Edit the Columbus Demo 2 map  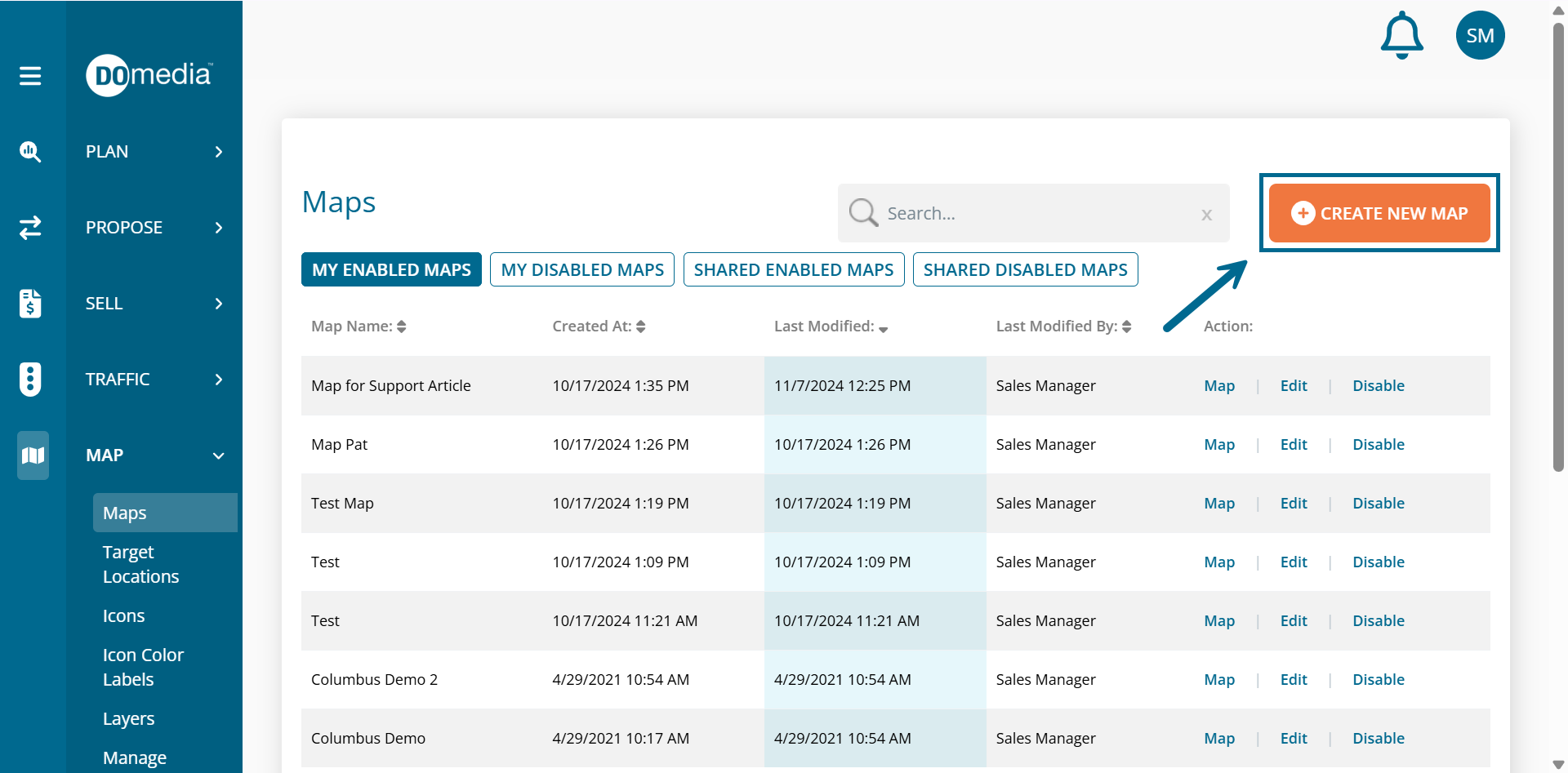(x=1293, y=680)
